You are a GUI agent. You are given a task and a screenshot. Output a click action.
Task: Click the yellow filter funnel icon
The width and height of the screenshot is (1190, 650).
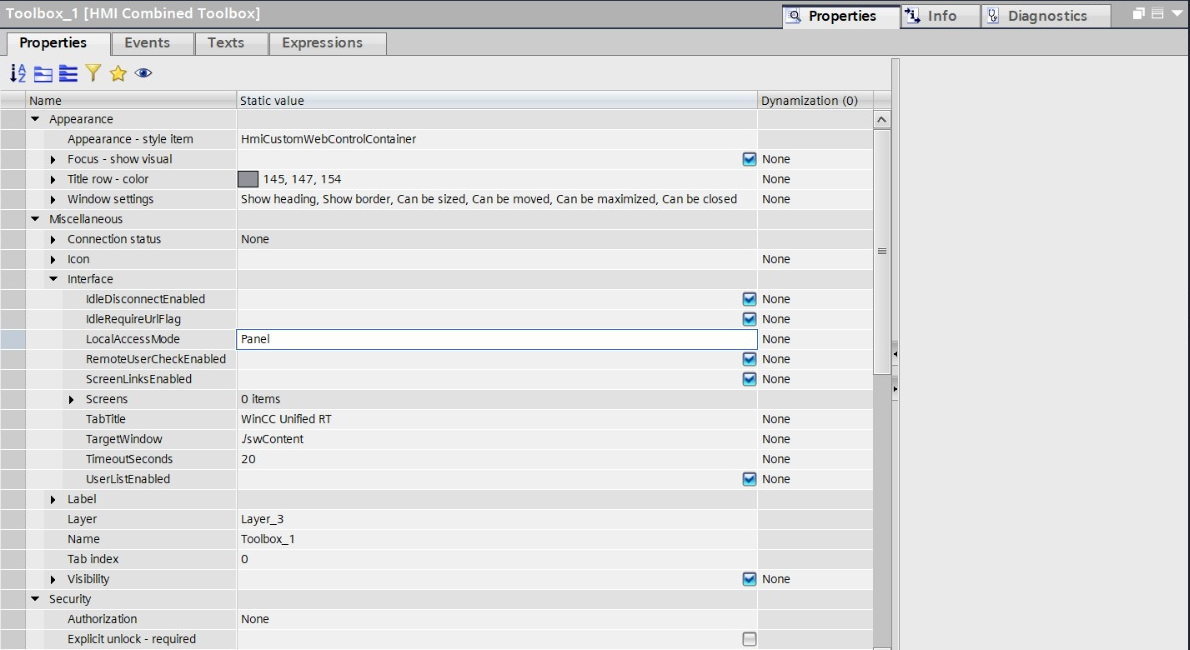coord(93,73)
